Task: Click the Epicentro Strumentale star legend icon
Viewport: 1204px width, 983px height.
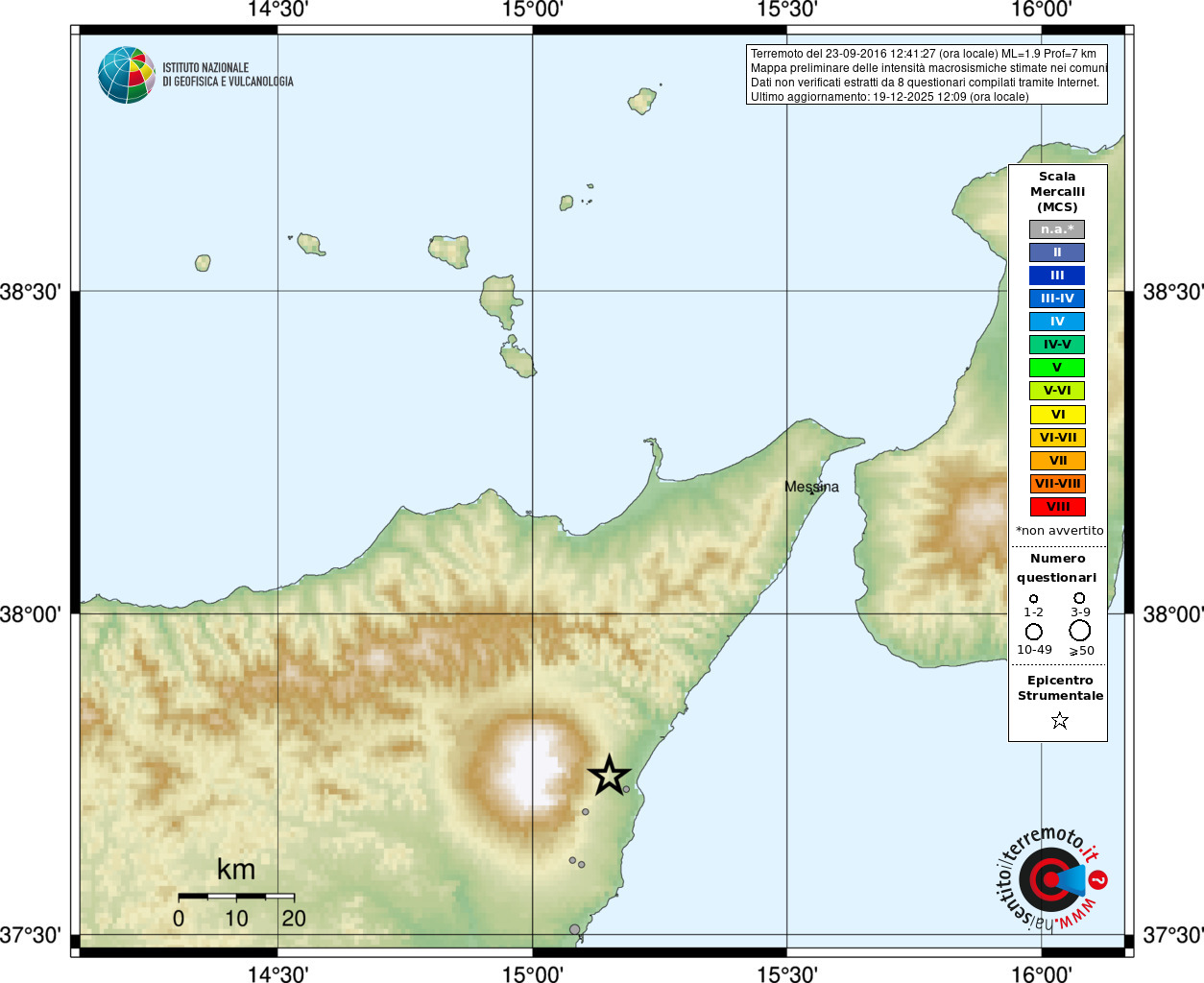Action: [x=1060, y=720]
